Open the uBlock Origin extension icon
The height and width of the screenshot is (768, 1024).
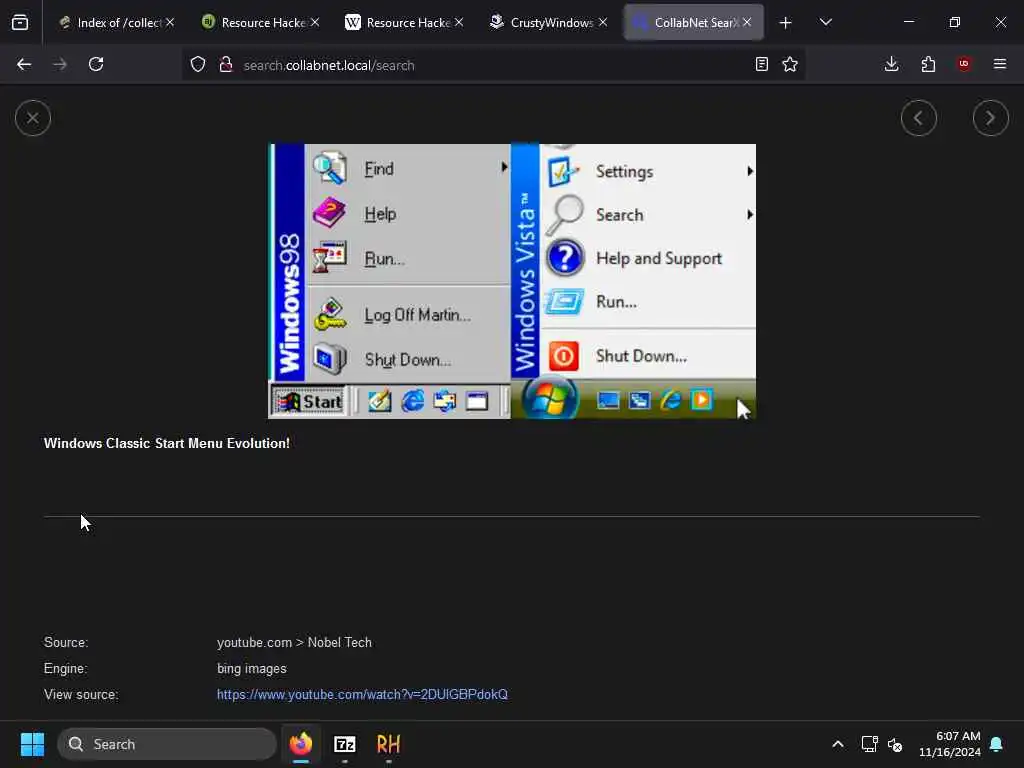click(964, 64)
